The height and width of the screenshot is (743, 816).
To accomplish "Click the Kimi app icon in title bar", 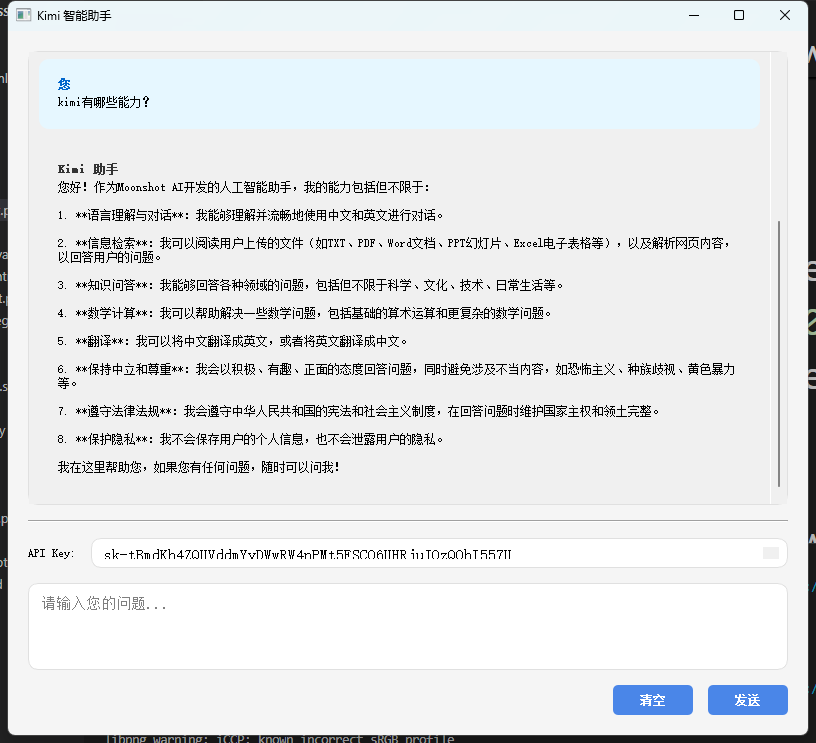I will point(23,15).
